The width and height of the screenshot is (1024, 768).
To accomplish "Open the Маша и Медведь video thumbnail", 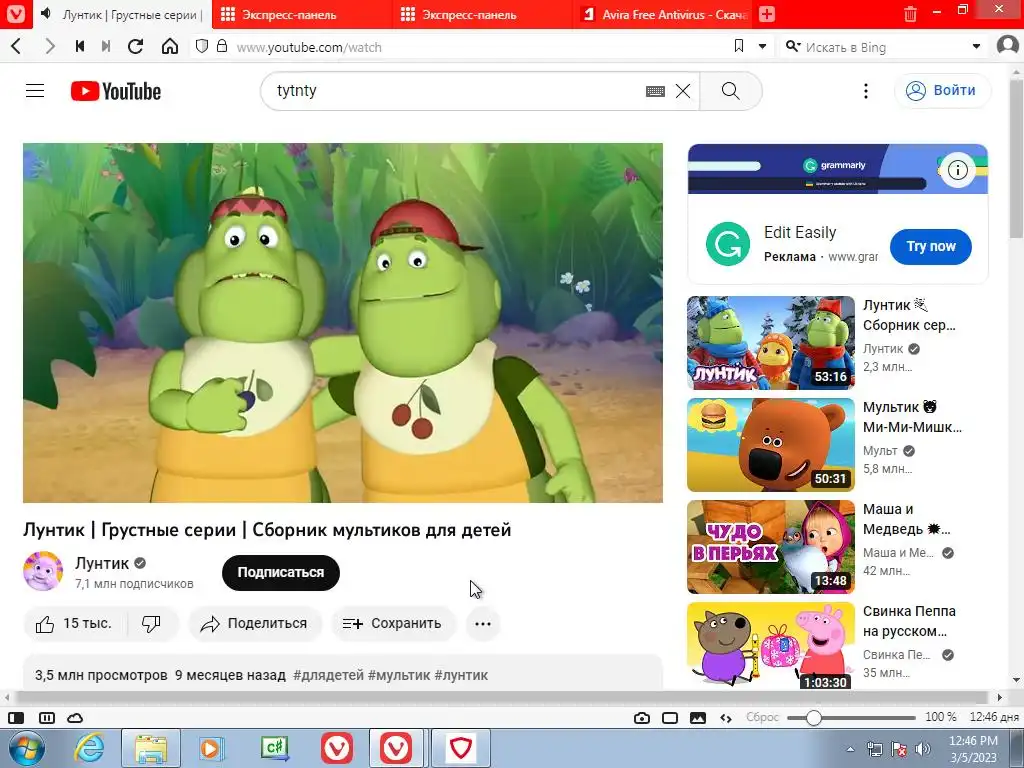I will 771,547.
